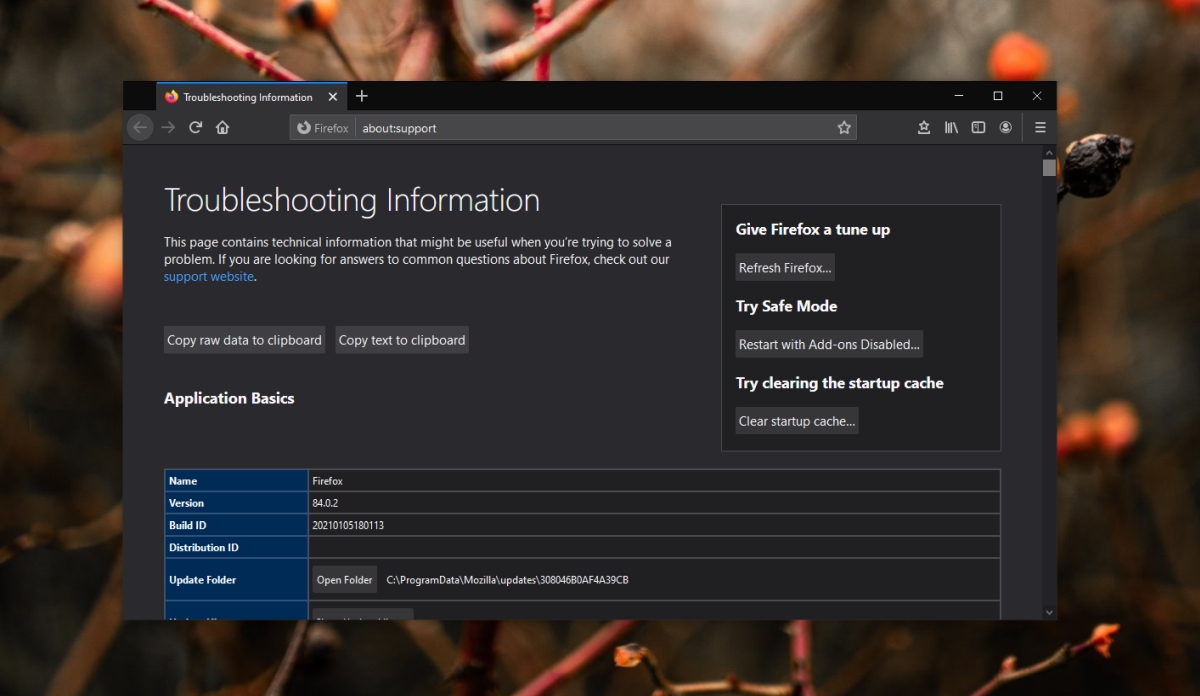1200x696 pixels.
Task: Minimize the Firefox window
Action: (x=960, y=96)
